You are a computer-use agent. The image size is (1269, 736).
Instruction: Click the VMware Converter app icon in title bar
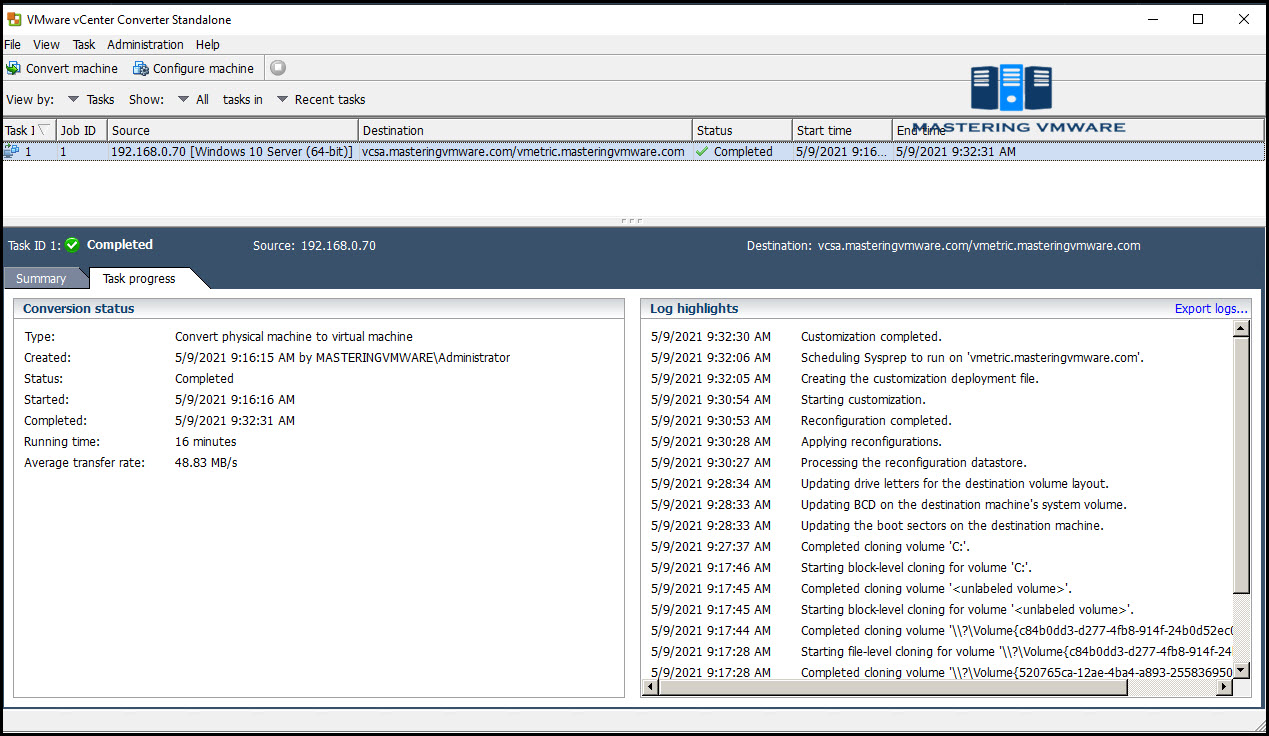pos(14,19)
